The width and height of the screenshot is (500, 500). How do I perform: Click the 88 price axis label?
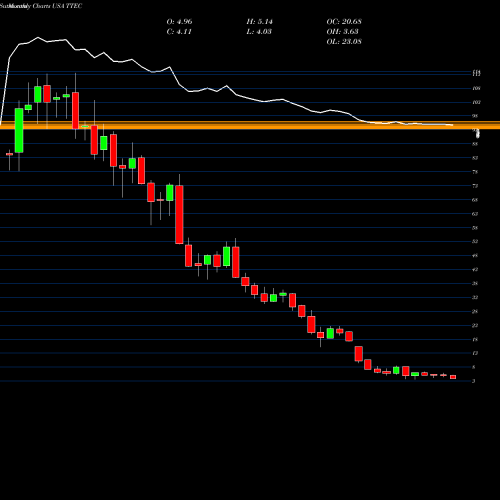tap(475, 144)
